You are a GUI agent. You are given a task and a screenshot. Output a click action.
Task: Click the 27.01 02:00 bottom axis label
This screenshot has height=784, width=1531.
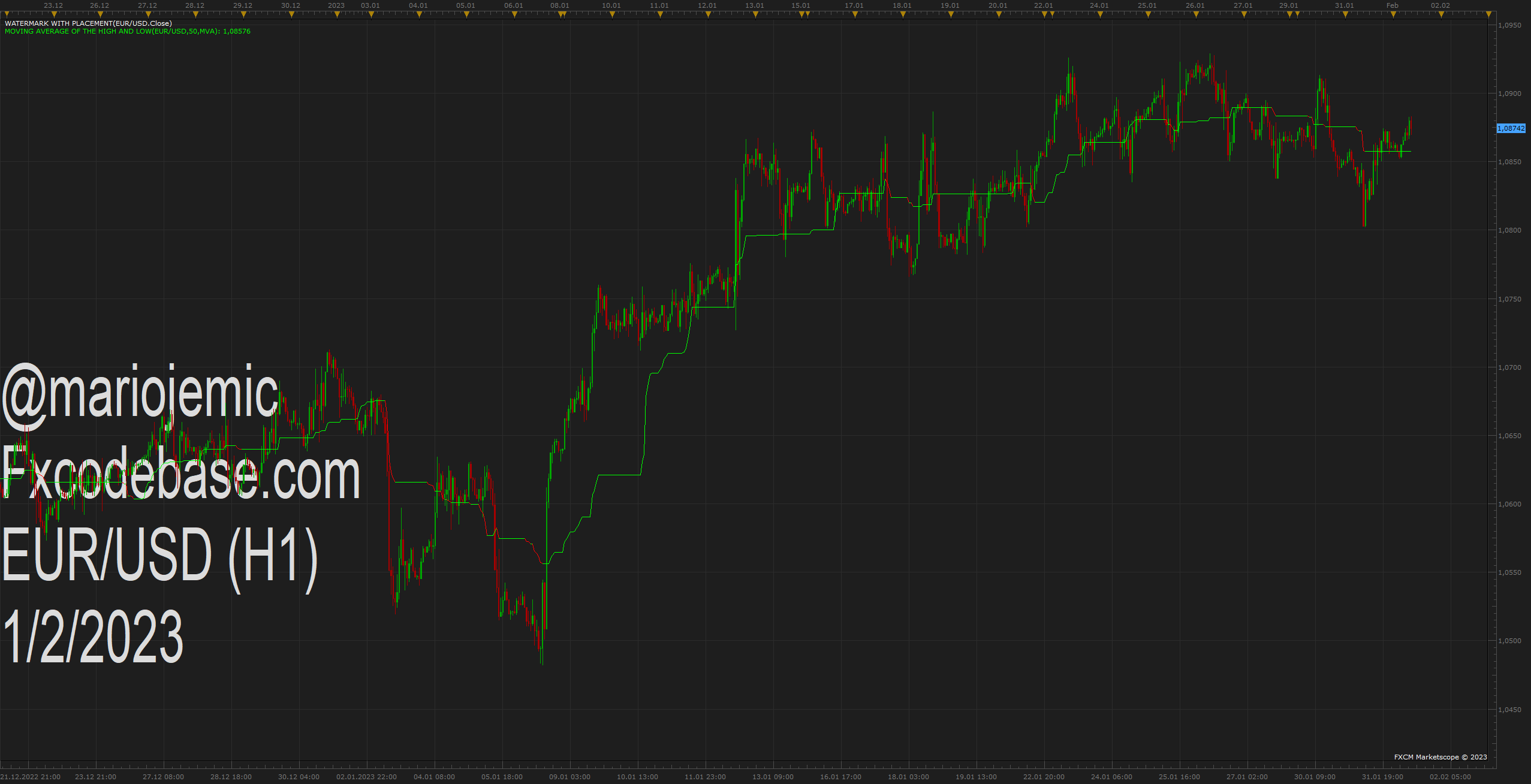point(1247,777)
